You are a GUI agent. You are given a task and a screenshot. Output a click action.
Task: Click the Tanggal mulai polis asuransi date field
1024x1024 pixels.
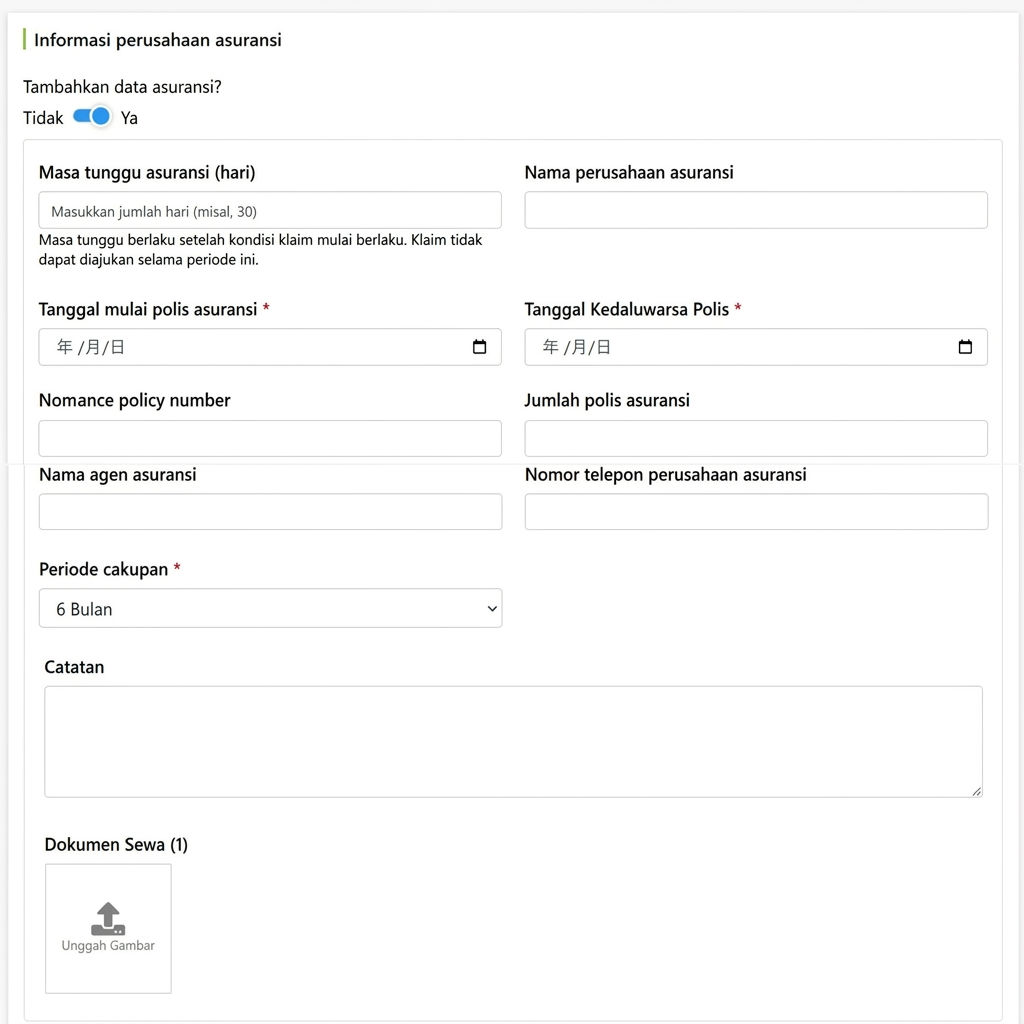(270, 347)
